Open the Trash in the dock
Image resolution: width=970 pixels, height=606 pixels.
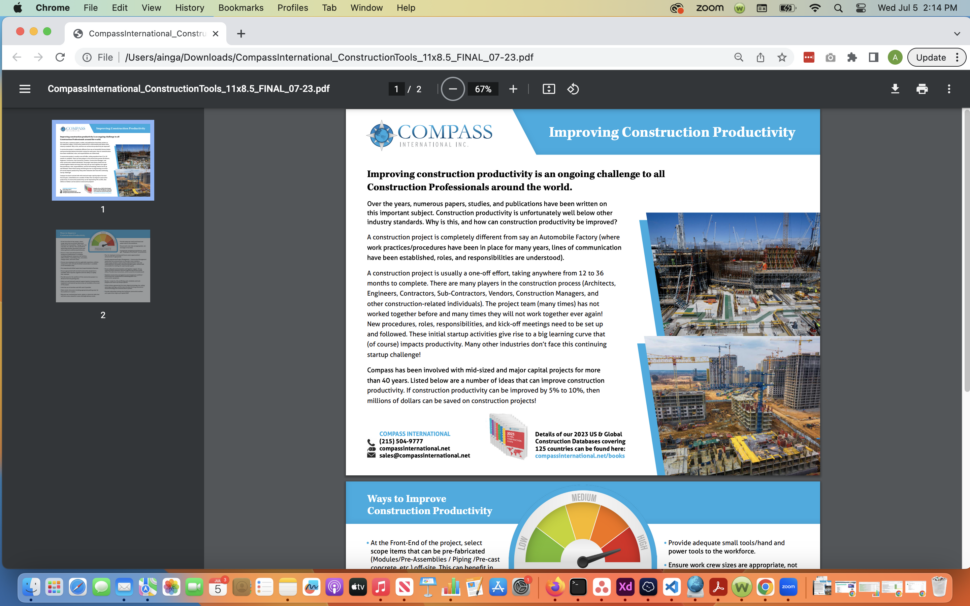tap(939, 586)
